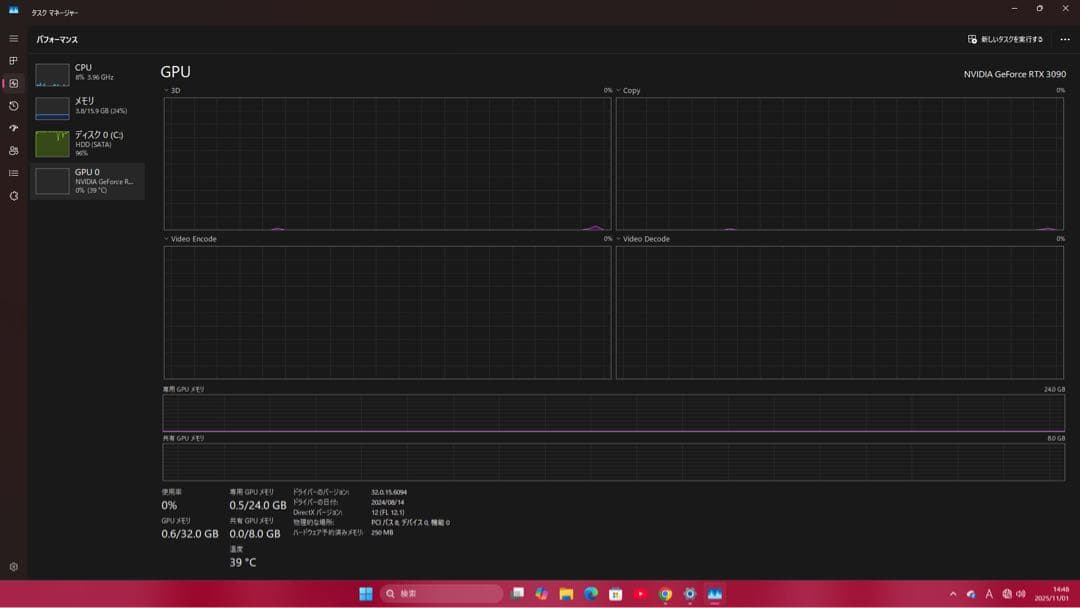Collapse the Copy graph section
1080x608 pixels.
click(619, 90)
